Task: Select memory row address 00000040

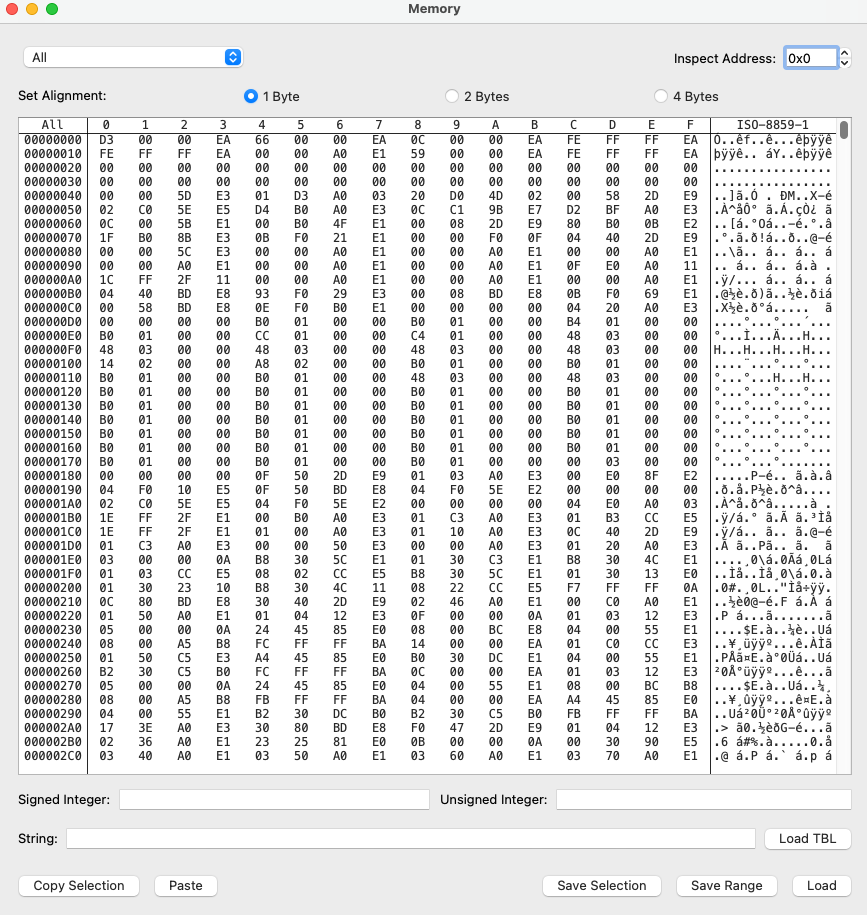Action: [x=53, y=195]
